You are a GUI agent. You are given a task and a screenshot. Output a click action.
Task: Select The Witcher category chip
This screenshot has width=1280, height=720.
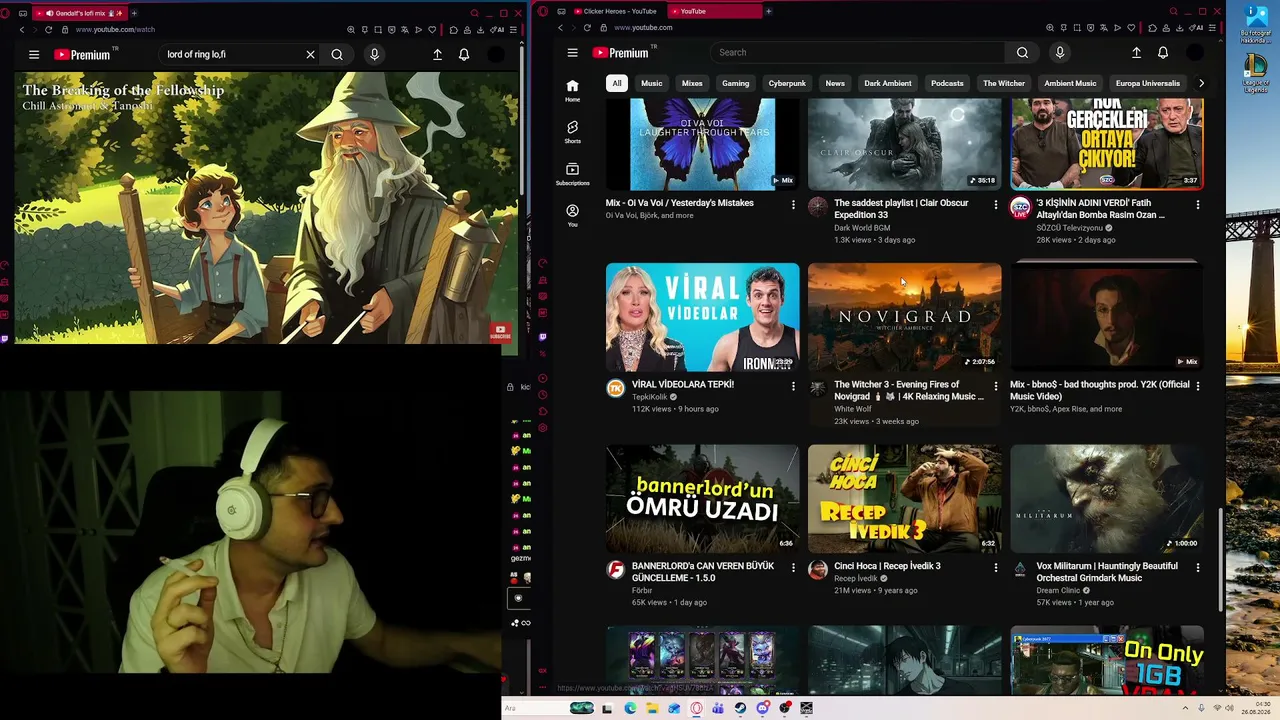pyautogui.click(x=1004, y=83)
